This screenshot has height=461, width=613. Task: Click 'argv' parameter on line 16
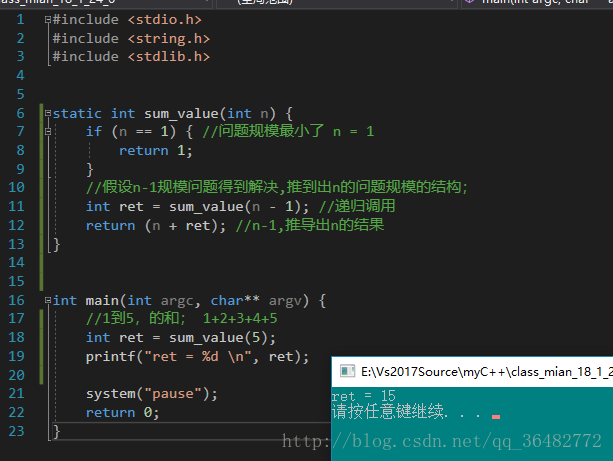tap(285, 301)
